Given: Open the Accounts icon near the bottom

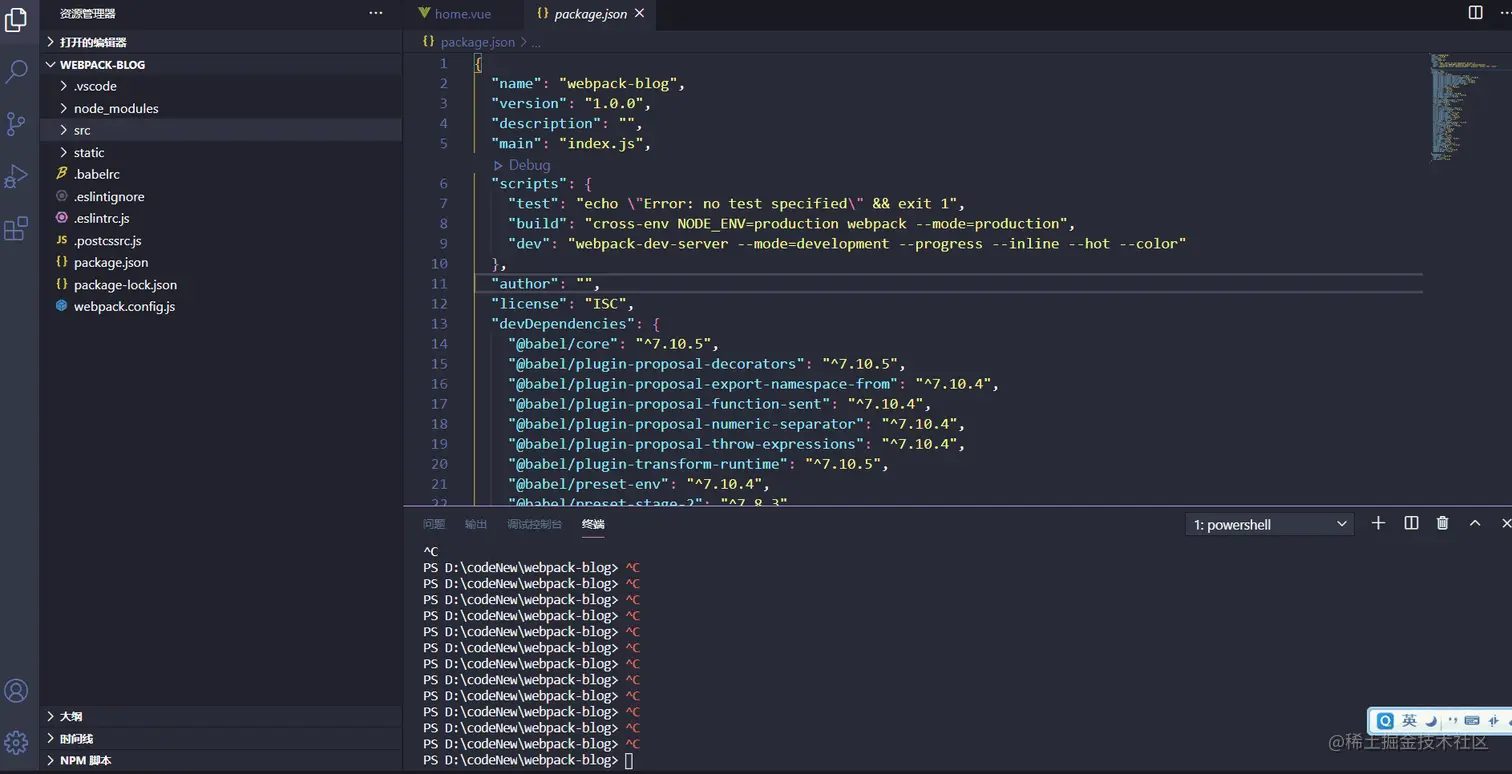Looking at the screenshot, I should pos(15,690).
